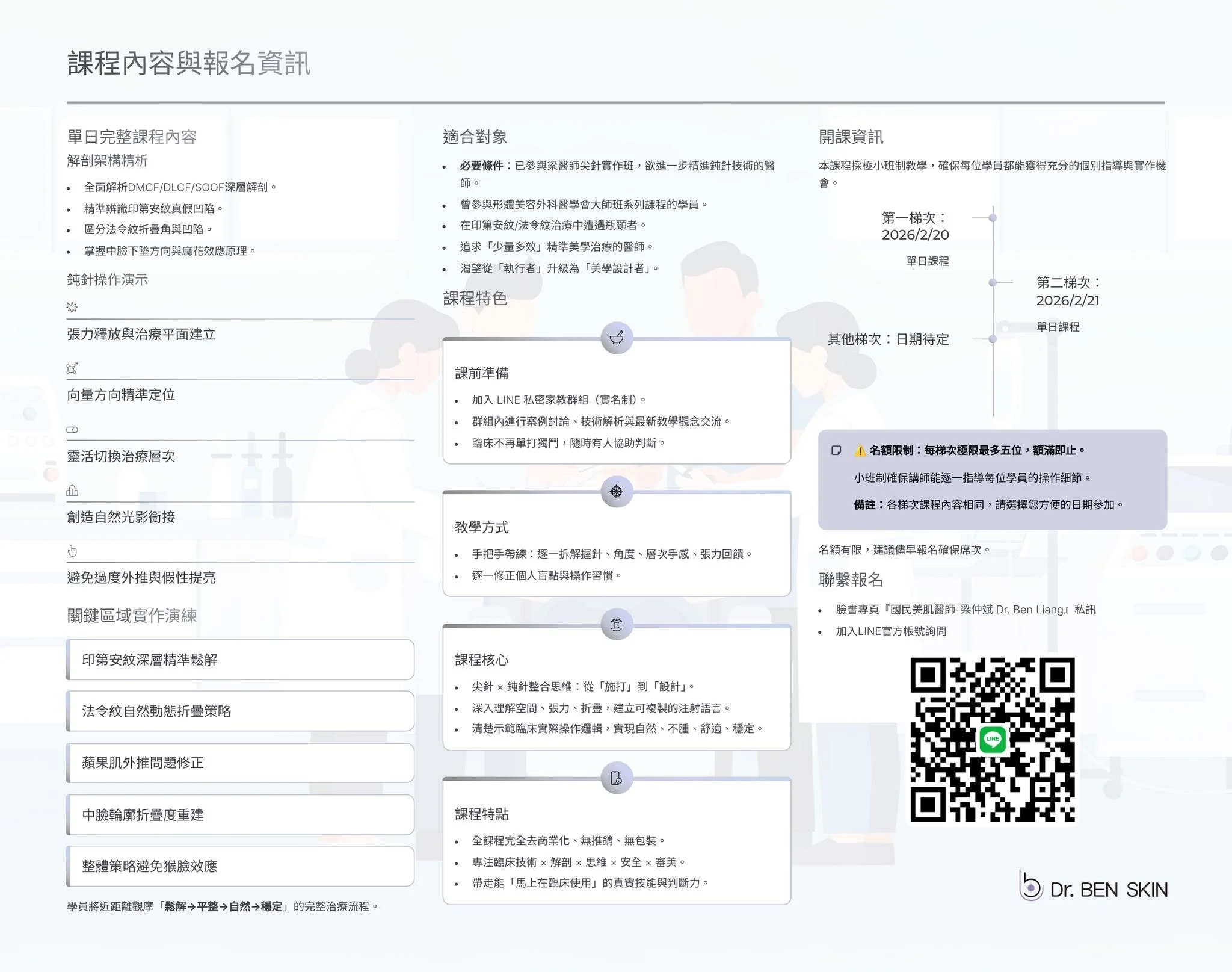Click the Dr. BEN SKIN logo mark
This screenshot has height=972, width=1232.
point(1030,886)
